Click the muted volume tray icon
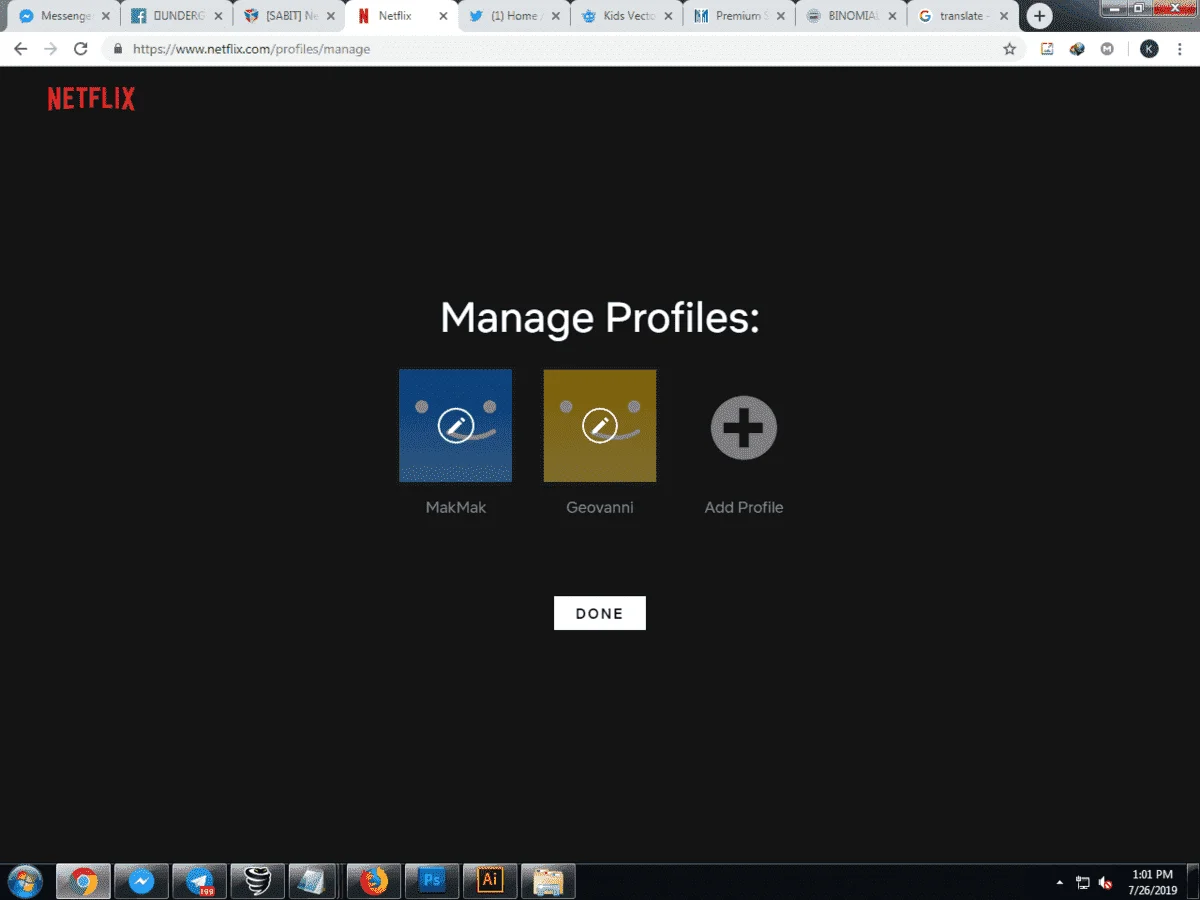 [1105, 883]
